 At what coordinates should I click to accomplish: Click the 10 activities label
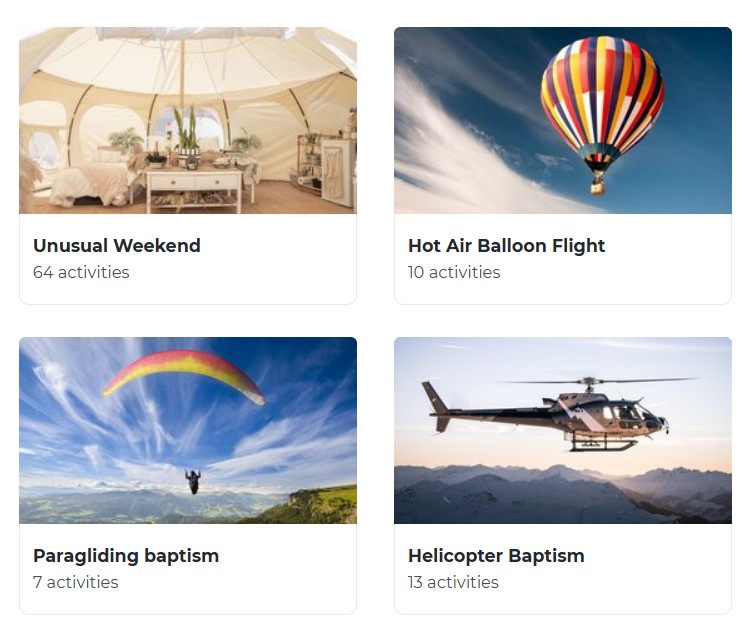[454, 273]
